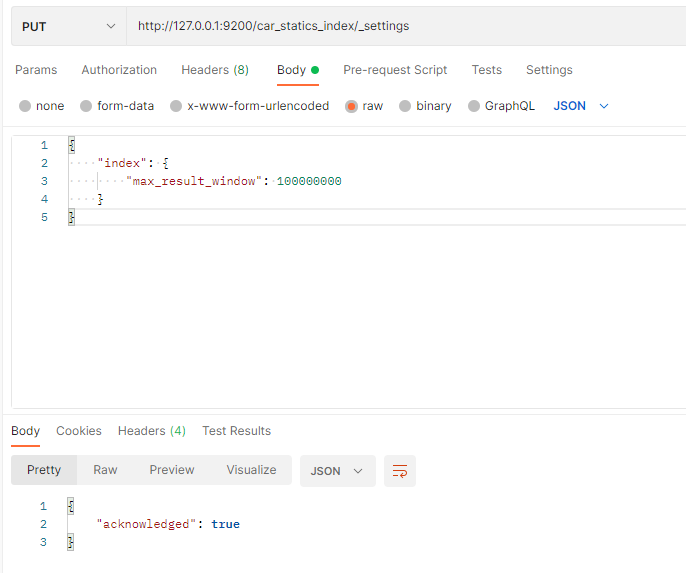Click the opening brace on response line 1

point(70,506)
